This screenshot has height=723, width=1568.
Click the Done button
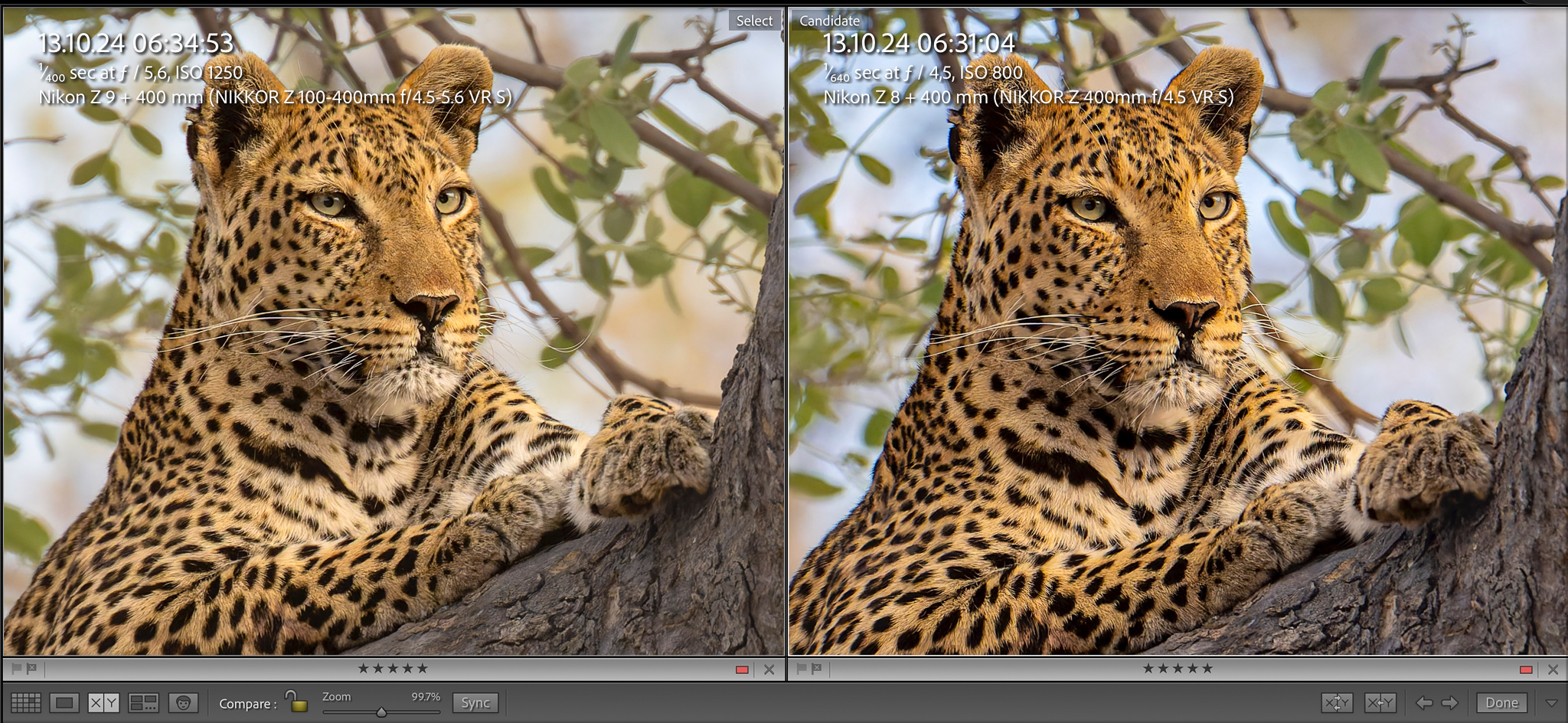1501,702
